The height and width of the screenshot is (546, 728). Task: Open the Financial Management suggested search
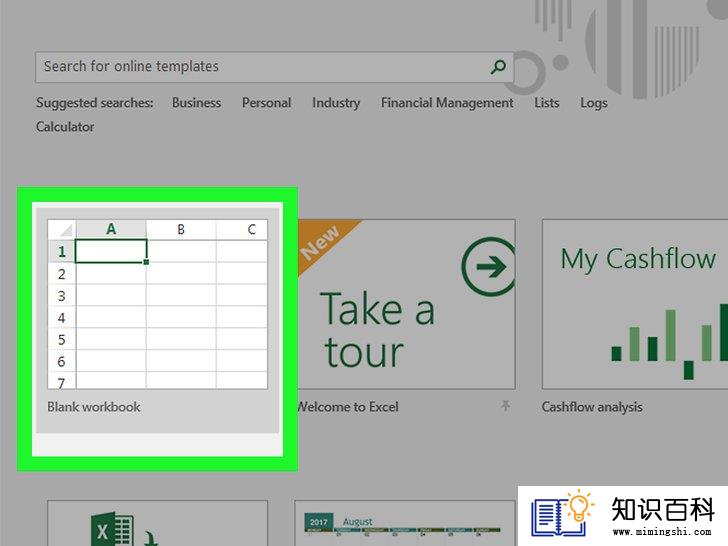(447, 103)
